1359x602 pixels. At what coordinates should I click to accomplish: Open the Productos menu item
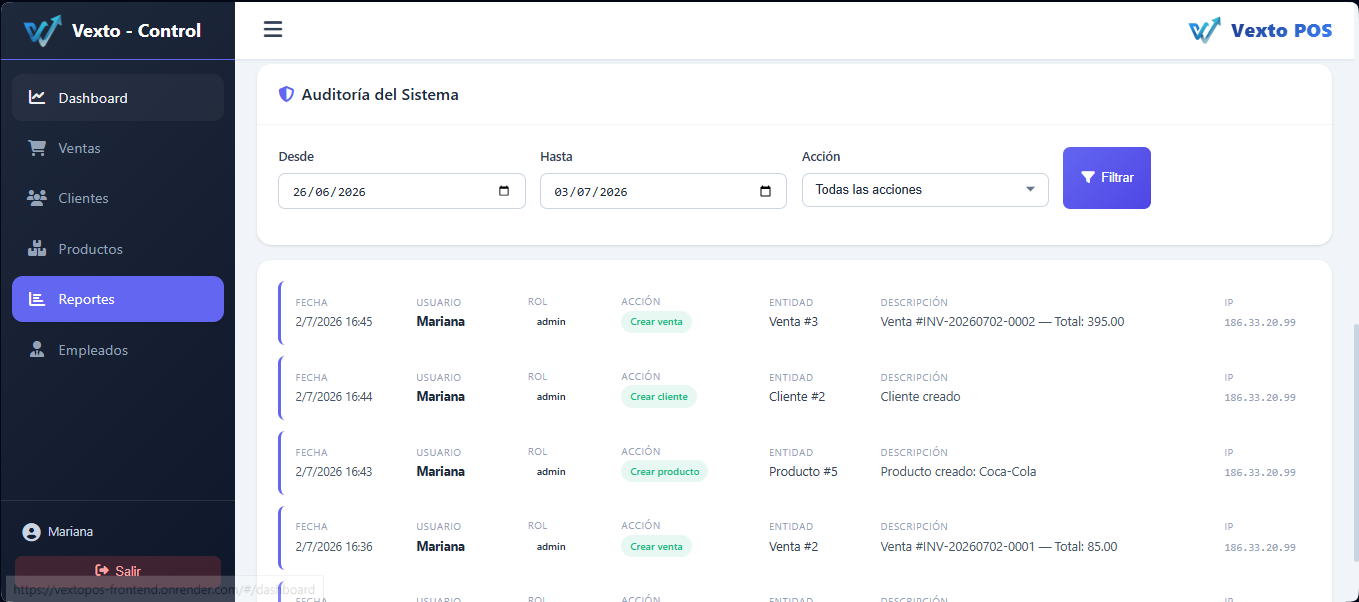click(118, 249)
